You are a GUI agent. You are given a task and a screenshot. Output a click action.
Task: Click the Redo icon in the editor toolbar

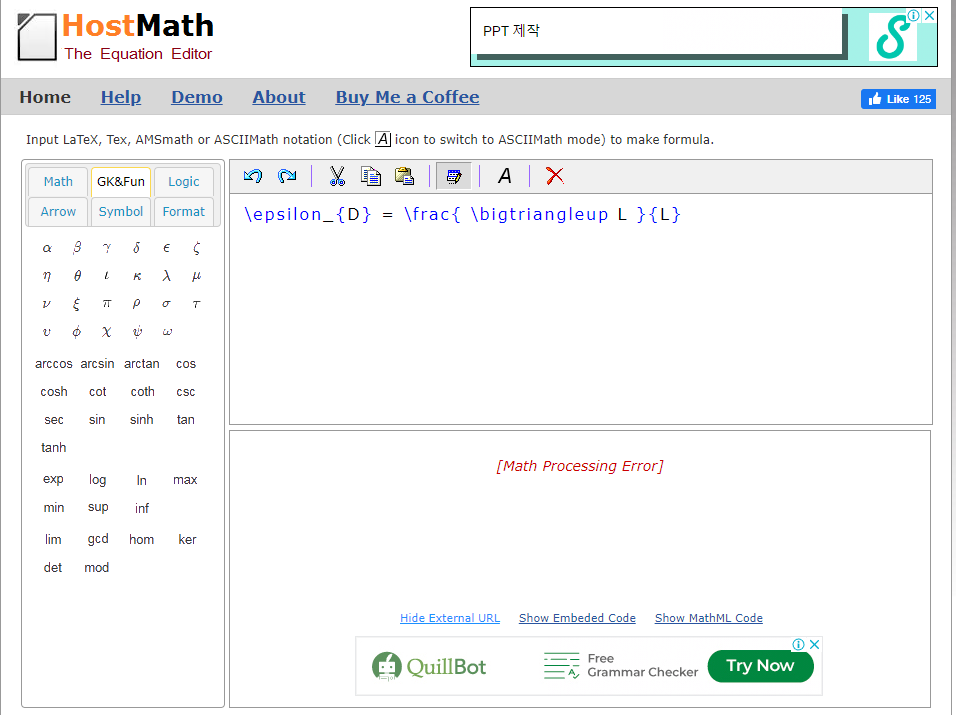287,176
